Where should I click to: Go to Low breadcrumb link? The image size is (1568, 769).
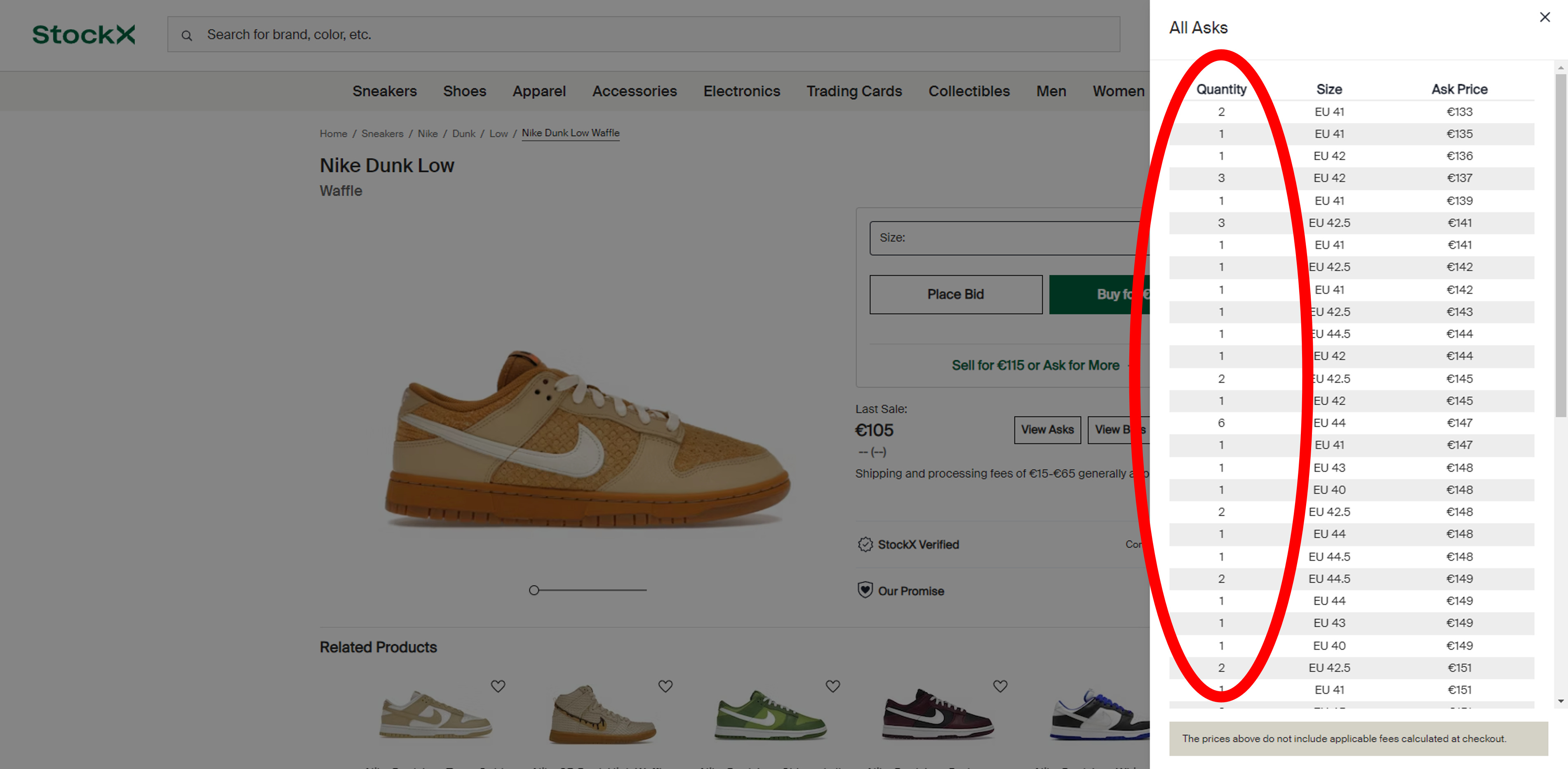tap(498, 133)
